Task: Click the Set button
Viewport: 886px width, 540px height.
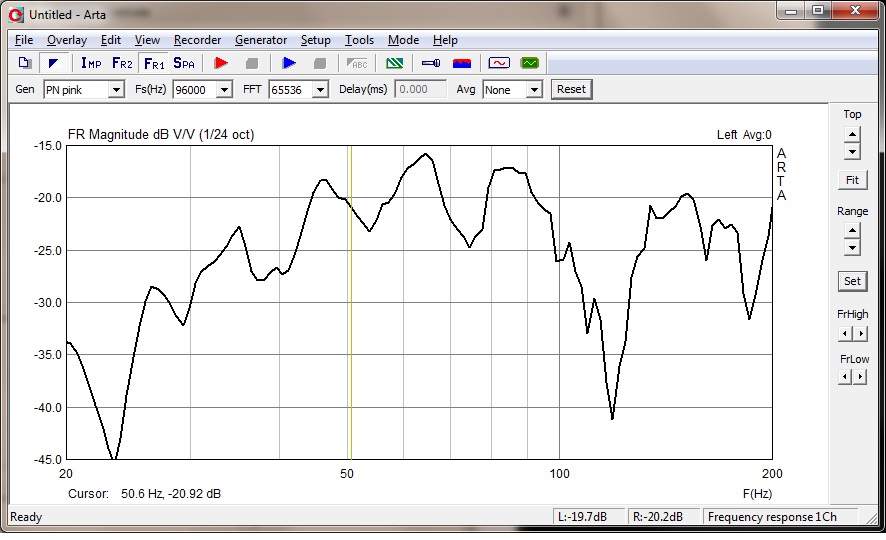Action: [852, 281]
